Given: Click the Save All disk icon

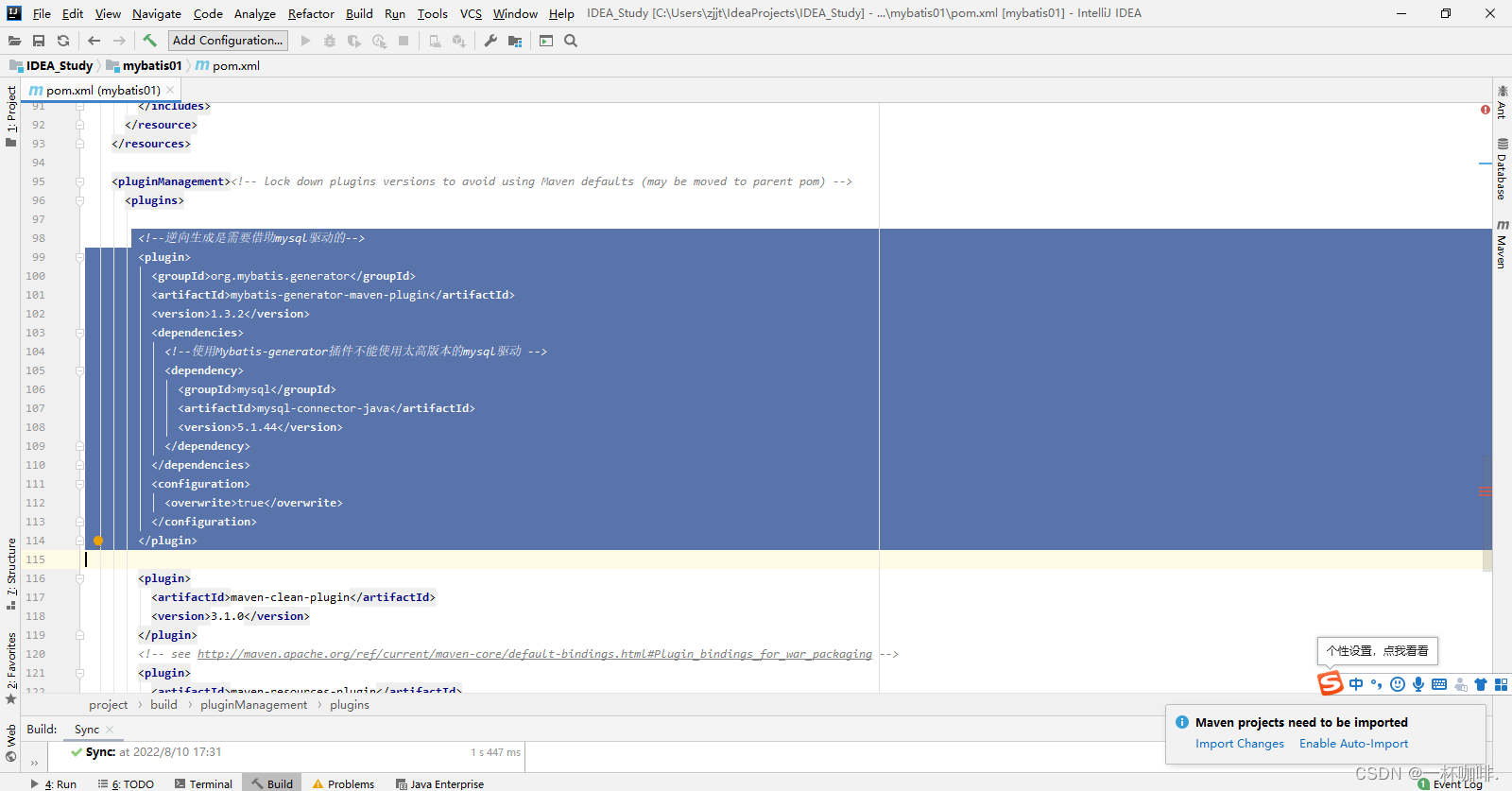Looking at the screenshot, I should tap(39, 41).
